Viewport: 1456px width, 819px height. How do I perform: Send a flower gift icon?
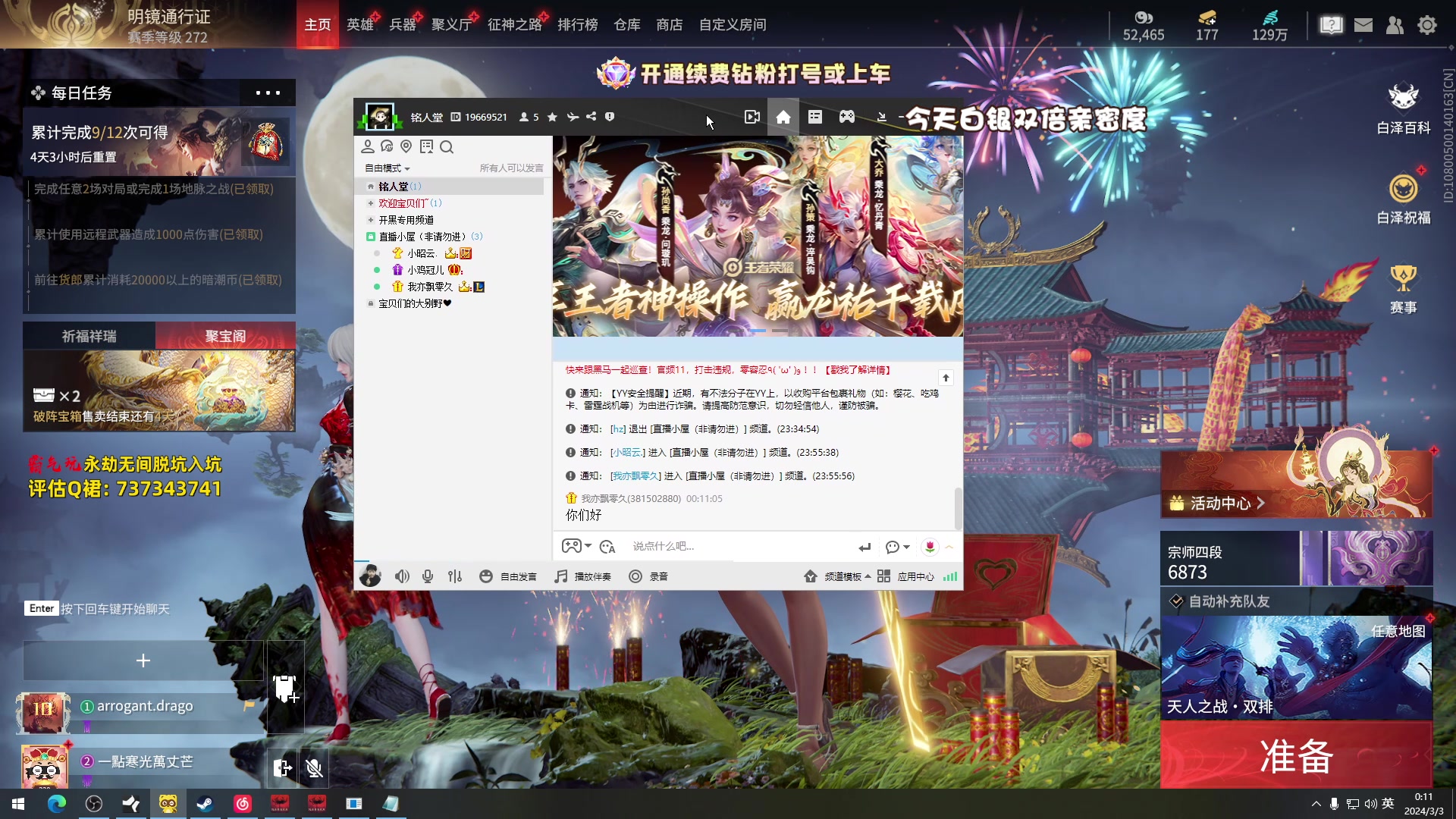point(930,547)
